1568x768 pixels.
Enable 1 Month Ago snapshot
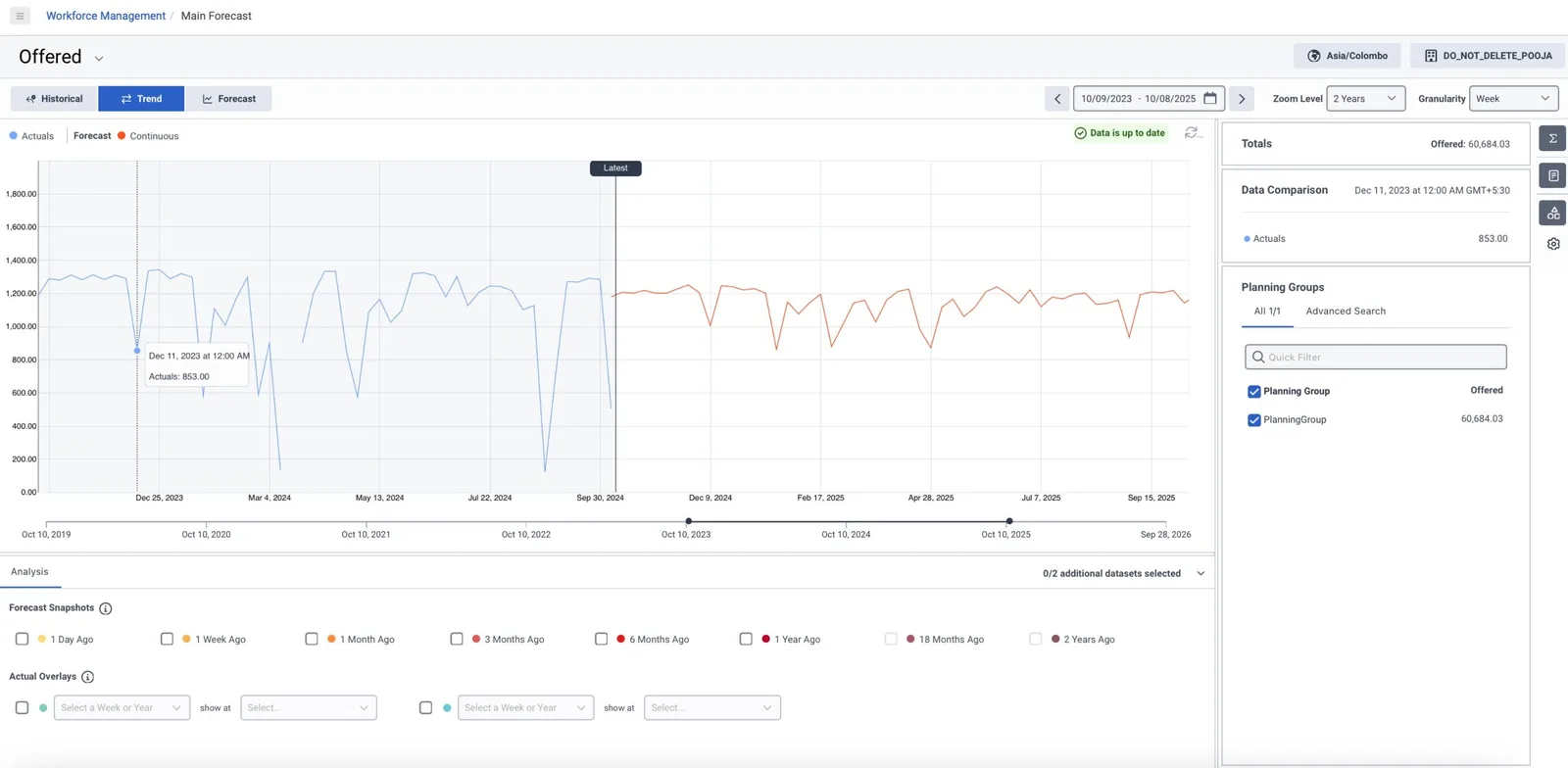point(312,639)
